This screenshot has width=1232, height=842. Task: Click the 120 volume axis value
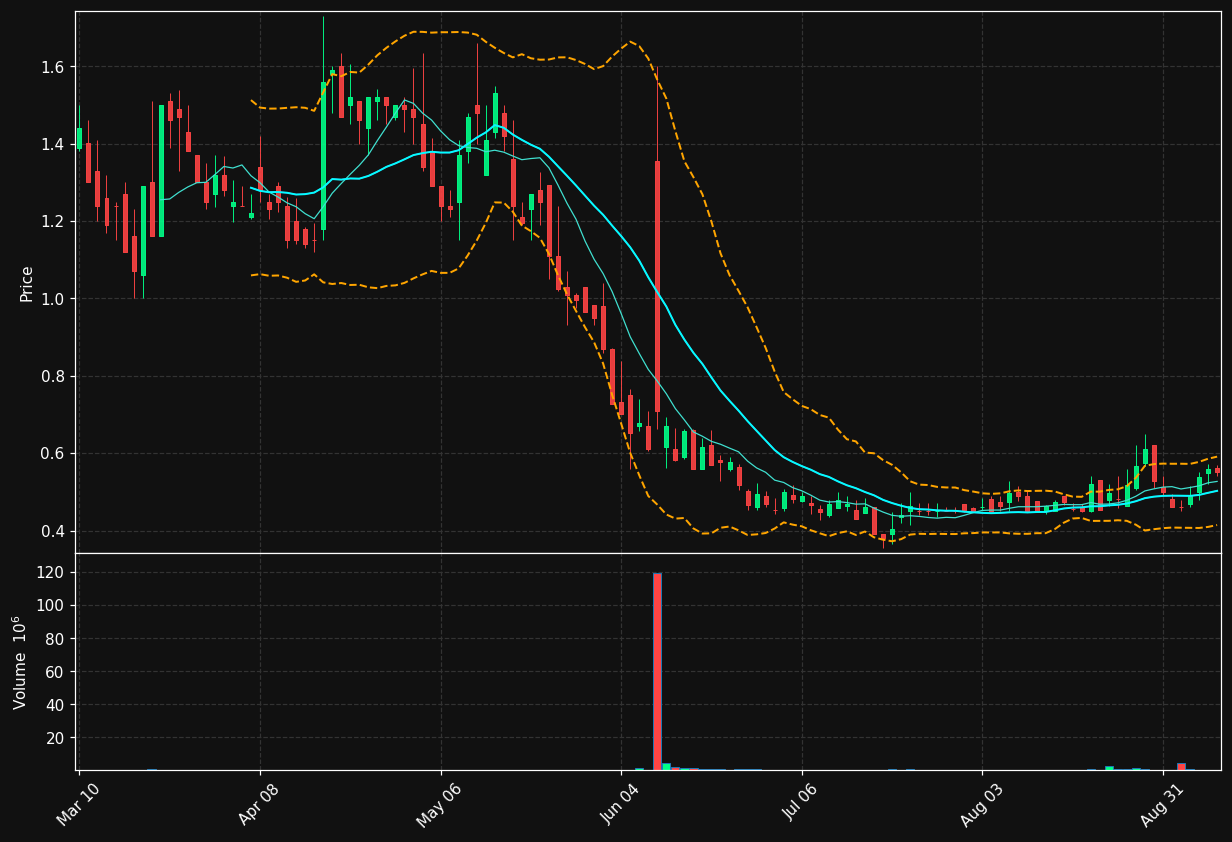point(51,572)
